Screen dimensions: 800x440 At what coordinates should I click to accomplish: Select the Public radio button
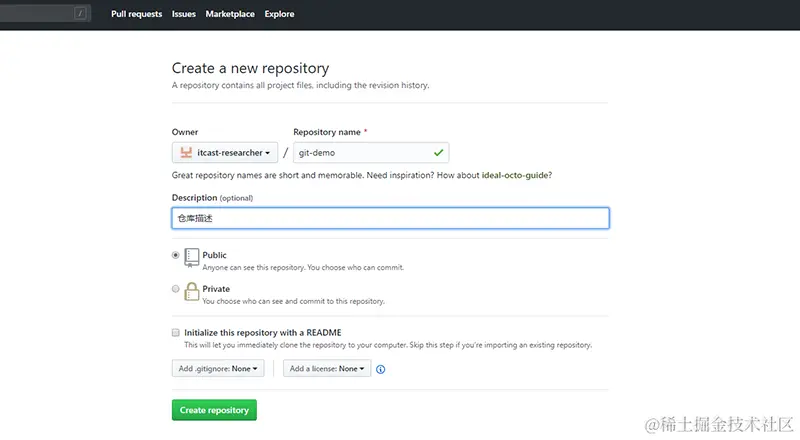[x=176, y=255]
